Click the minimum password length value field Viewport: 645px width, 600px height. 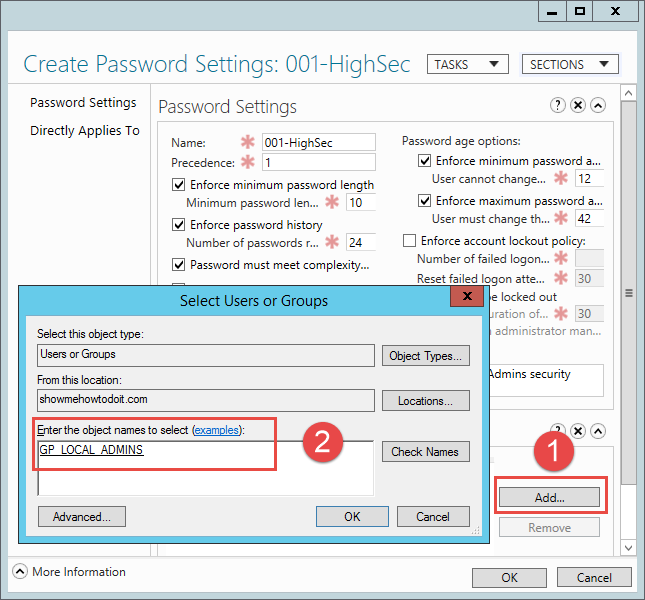[x=361, y=202]
